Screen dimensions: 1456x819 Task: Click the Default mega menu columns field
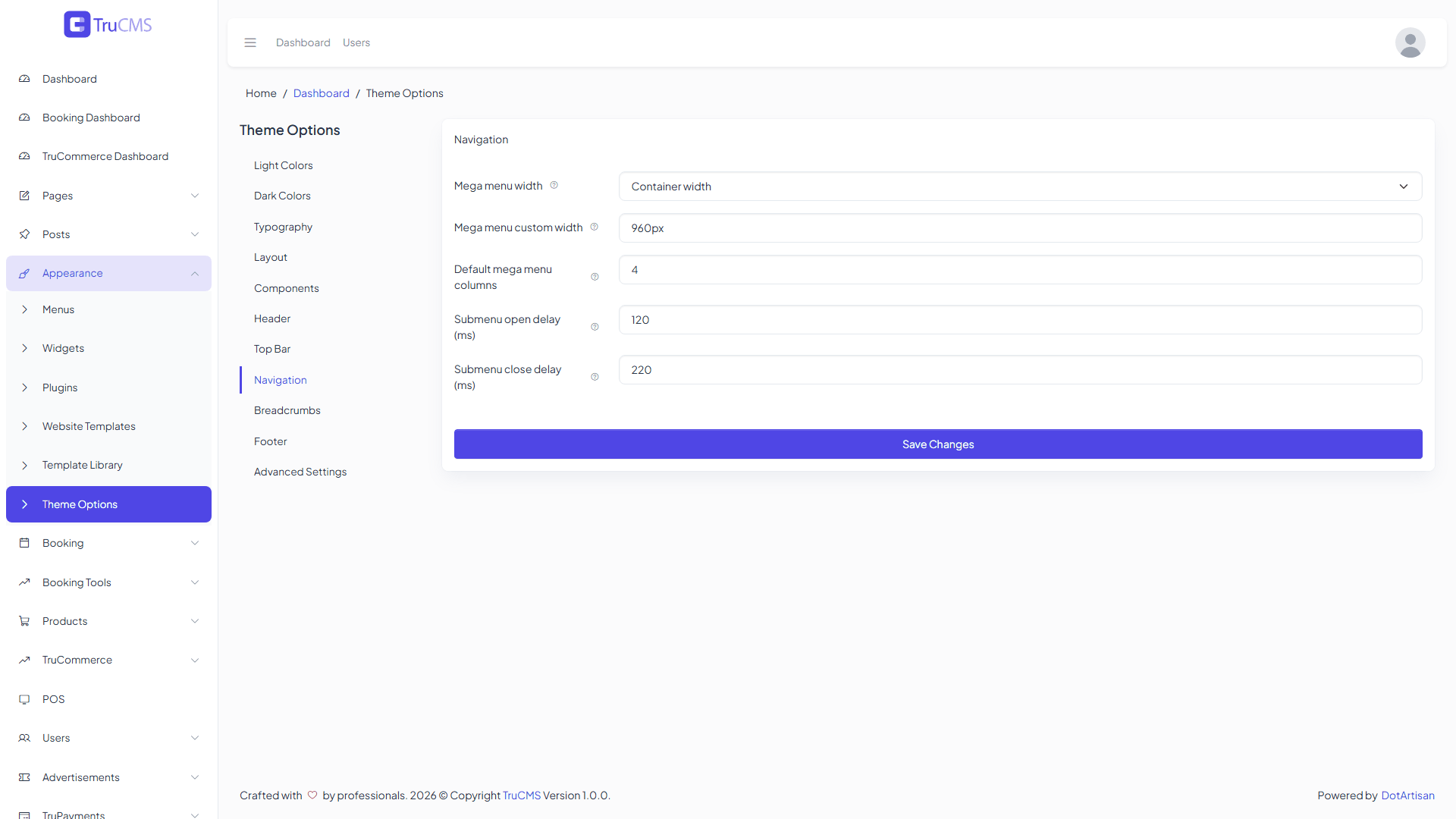1020,270
